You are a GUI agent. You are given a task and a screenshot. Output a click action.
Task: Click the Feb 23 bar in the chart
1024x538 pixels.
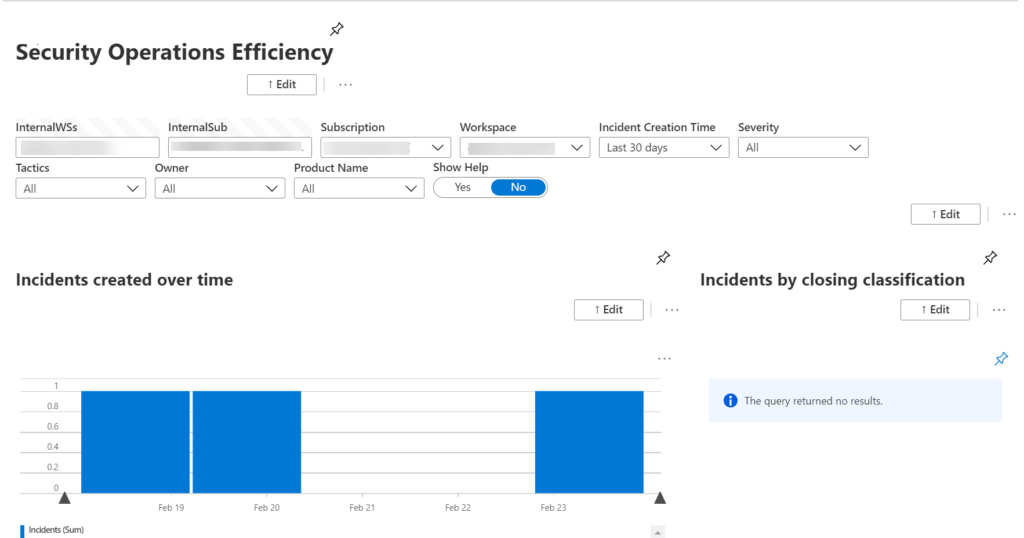tap(589, 442)
